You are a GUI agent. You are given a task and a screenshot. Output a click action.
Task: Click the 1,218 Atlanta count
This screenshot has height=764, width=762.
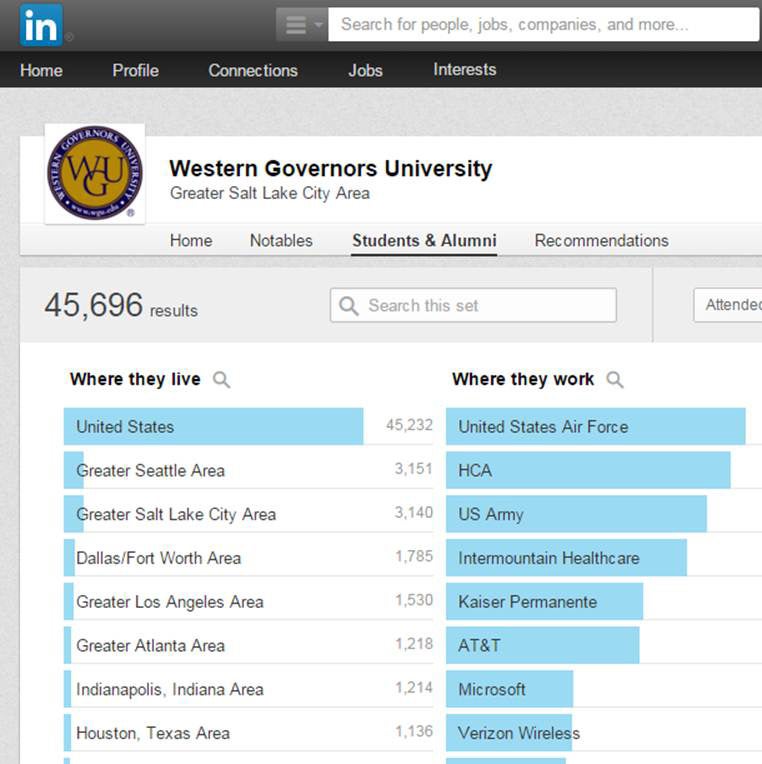414,644
